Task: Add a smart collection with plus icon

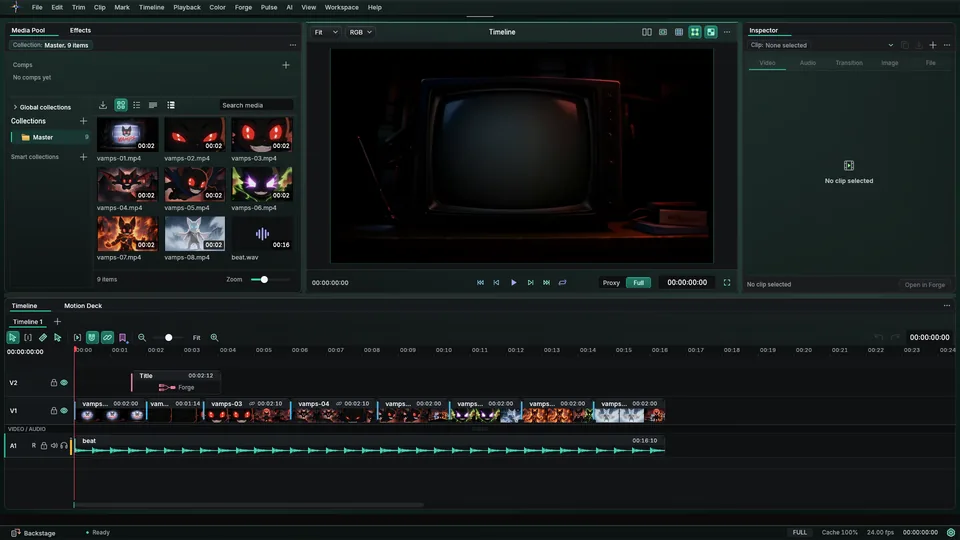Action: click(83, 157)
